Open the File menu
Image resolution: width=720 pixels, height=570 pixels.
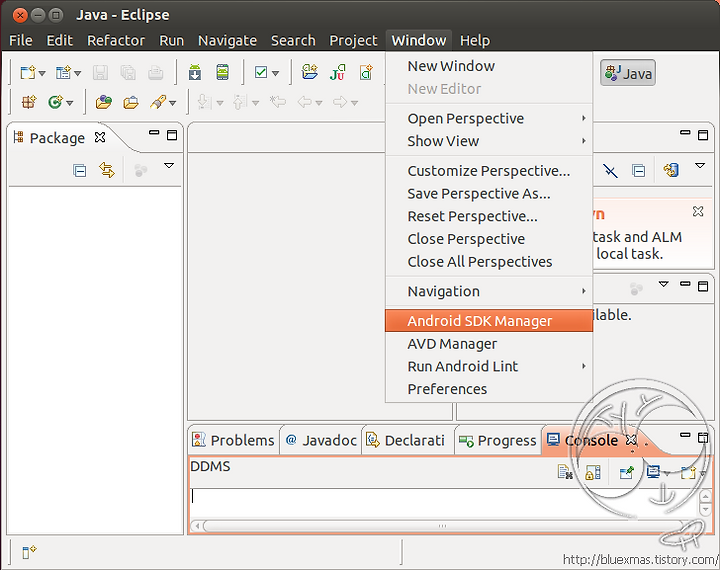tap(21, 40)
